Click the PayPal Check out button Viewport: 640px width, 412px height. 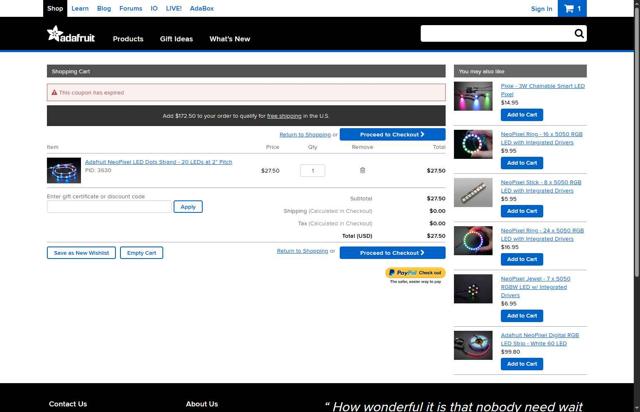pos(415,272)
